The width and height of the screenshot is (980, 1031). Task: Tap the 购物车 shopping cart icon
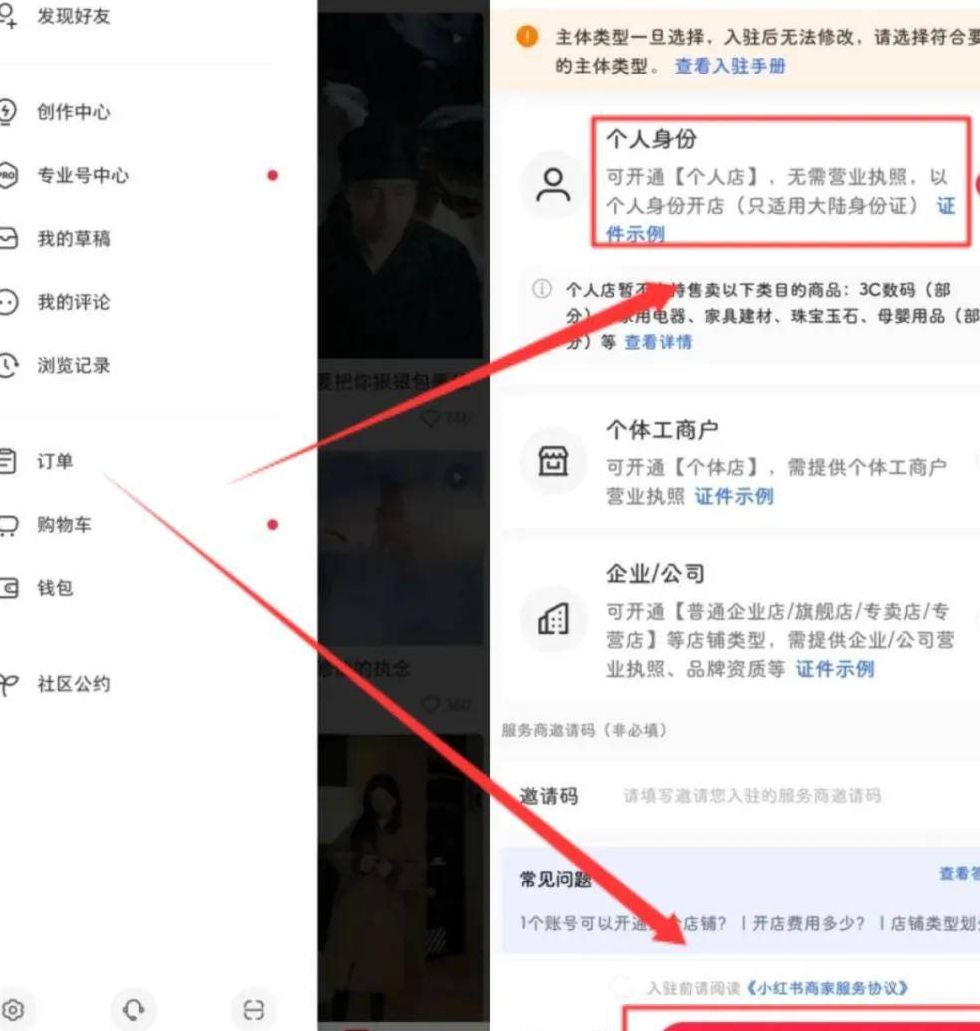8,525
